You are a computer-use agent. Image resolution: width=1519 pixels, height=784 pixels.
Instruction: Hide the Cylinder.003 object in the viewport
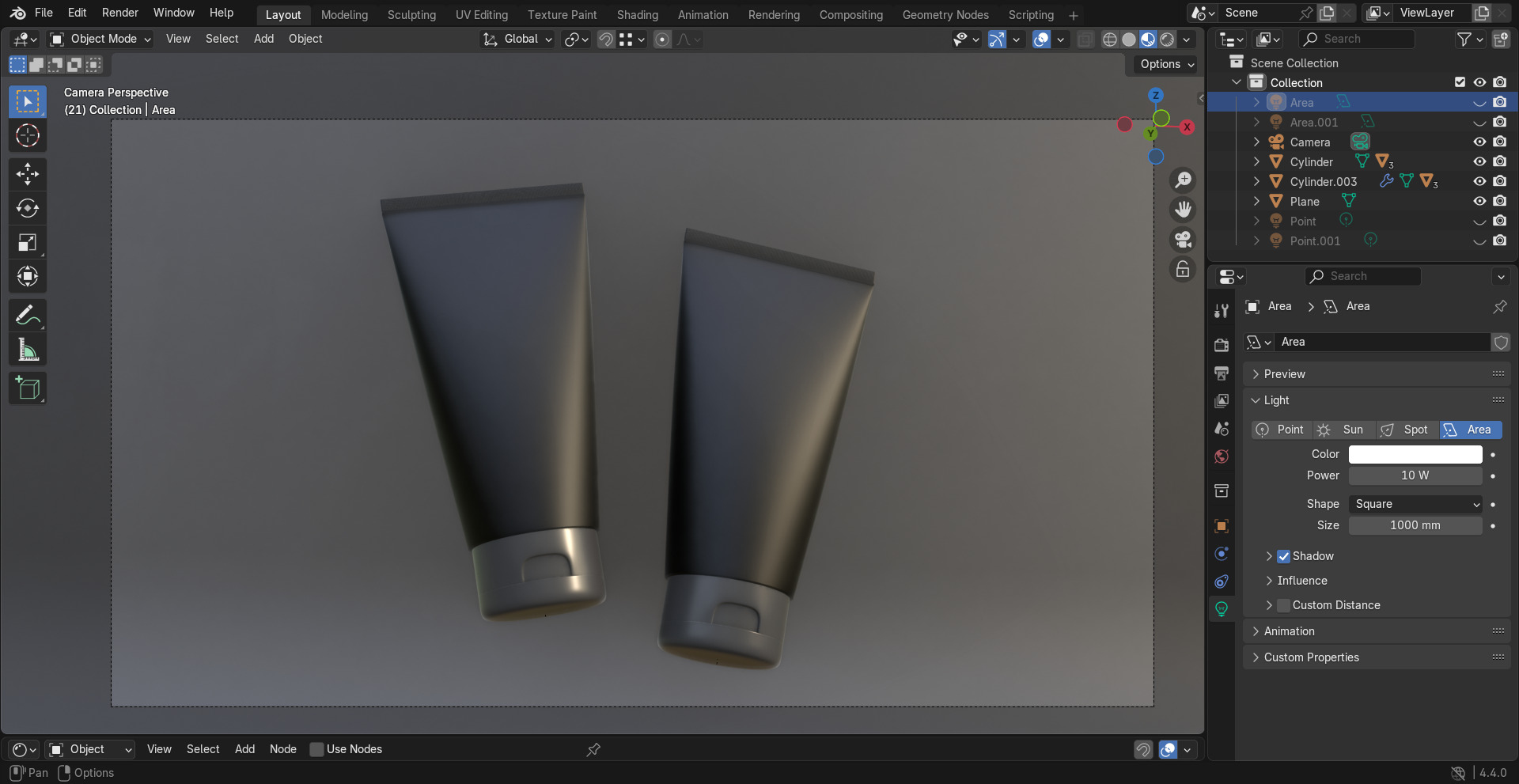pos(1479,181)
